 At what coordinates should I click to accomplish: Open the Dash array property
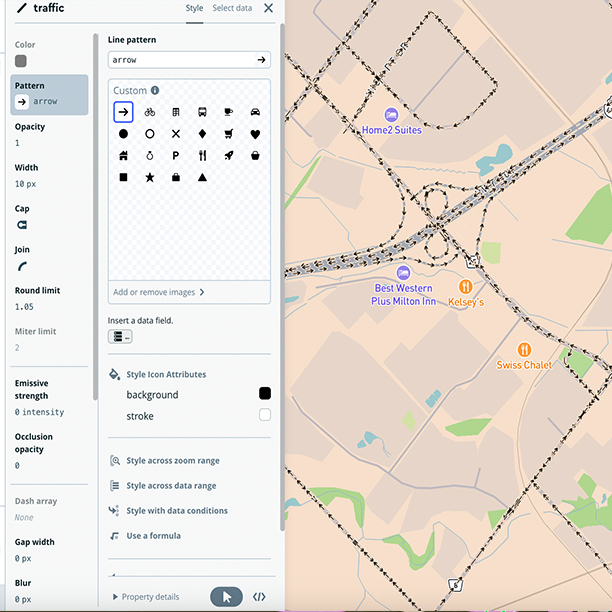(x=49, y=509)
